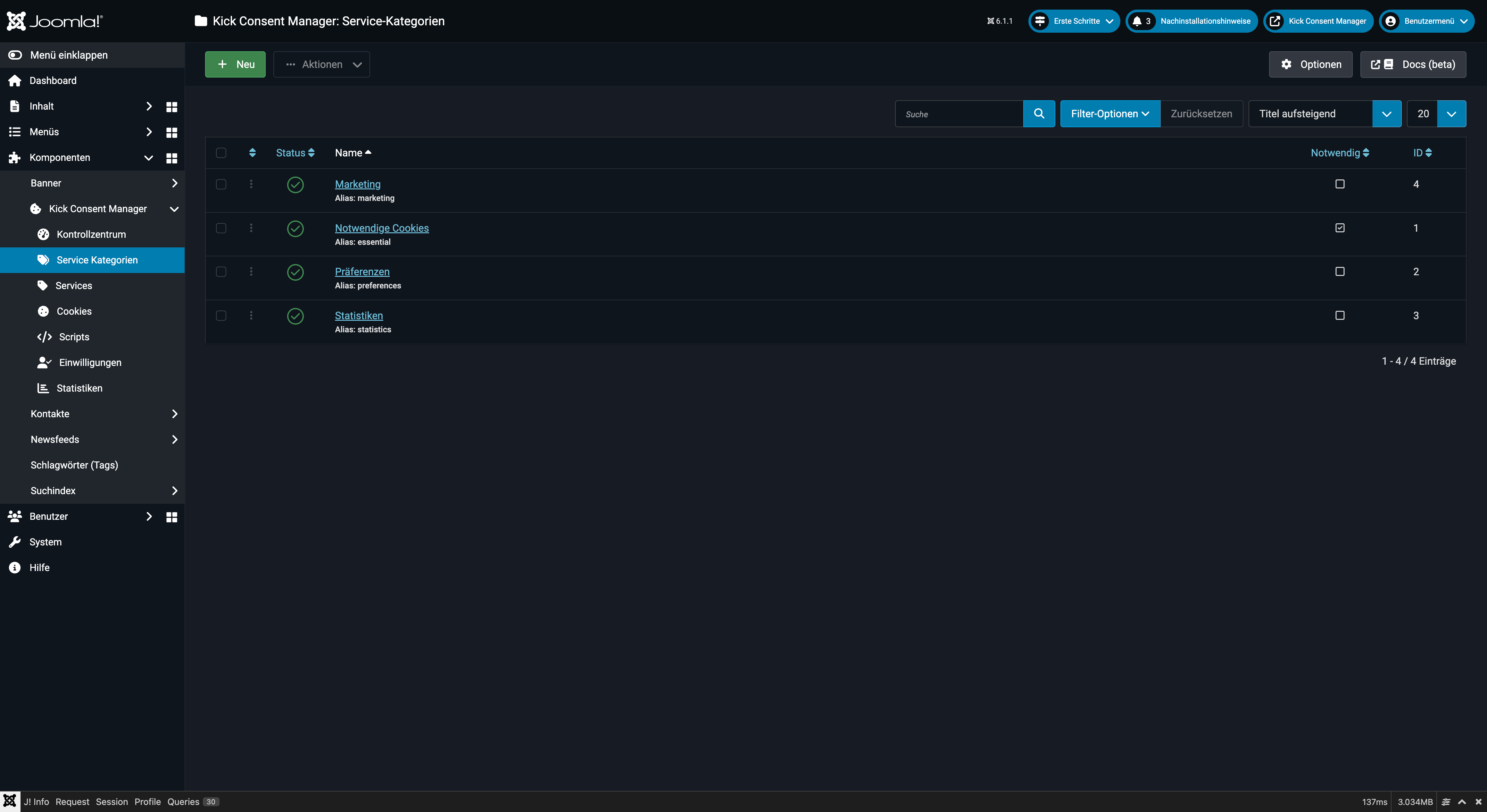1487x812 pixels.
Task: Click drag handle of Notwendige Cookies row
Action: [251, 228]
